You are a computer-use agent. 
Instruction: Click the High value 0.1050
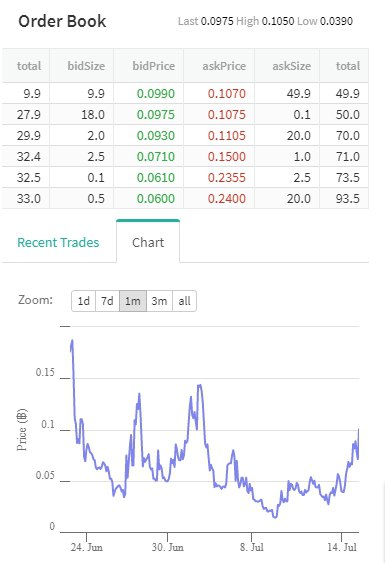coord(278,21)
